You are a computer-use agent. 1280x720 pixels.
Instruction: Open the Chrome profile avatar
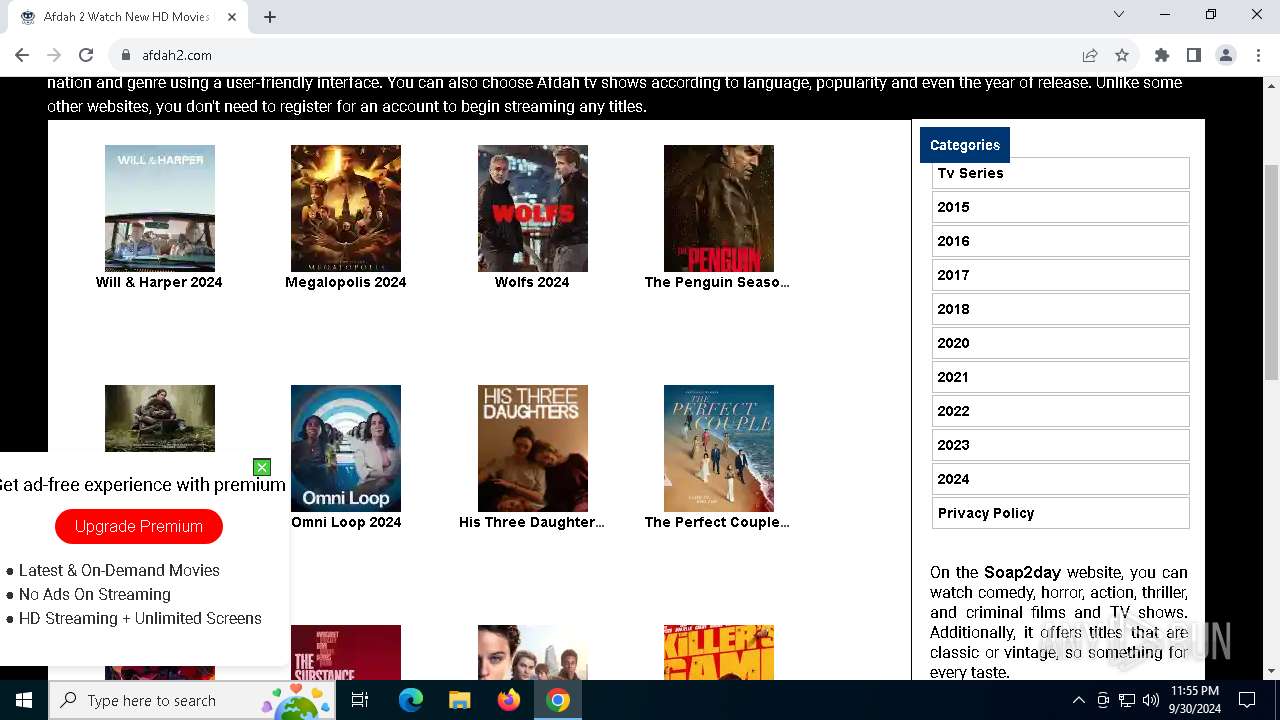1226,55
